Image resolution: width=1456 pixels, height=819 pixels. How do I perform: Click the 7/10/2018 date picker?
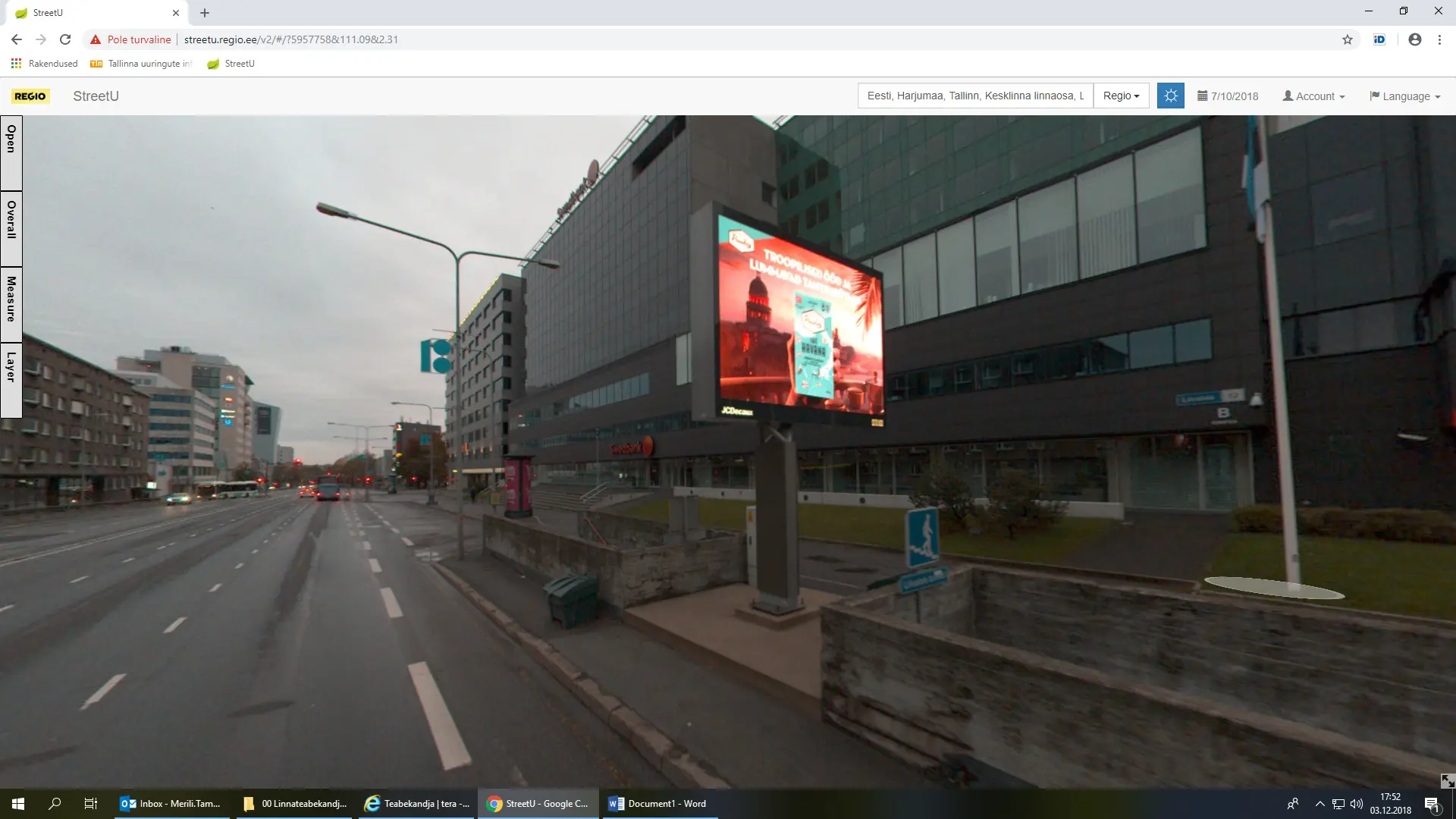point(1228,96)
